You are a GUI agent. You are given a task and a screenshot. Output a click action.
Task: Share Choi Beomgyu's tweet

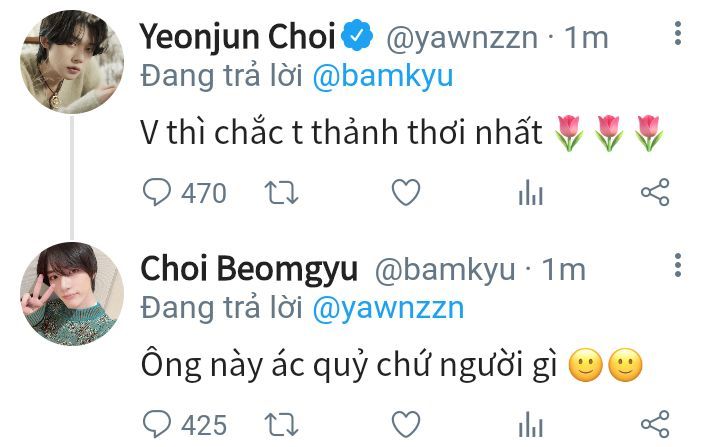655,424
